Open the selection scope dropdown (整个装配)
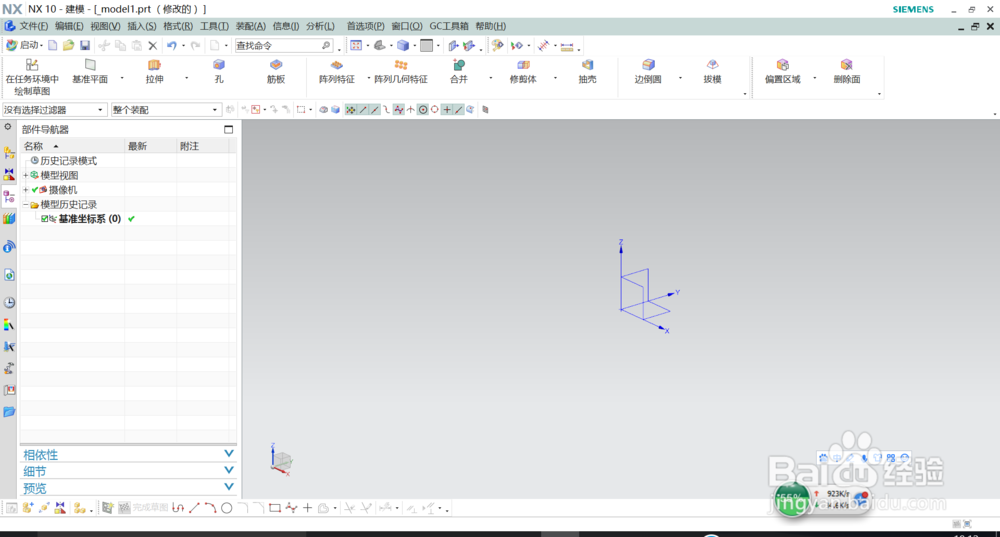1000x537 pixels. (x=166, y=110)
